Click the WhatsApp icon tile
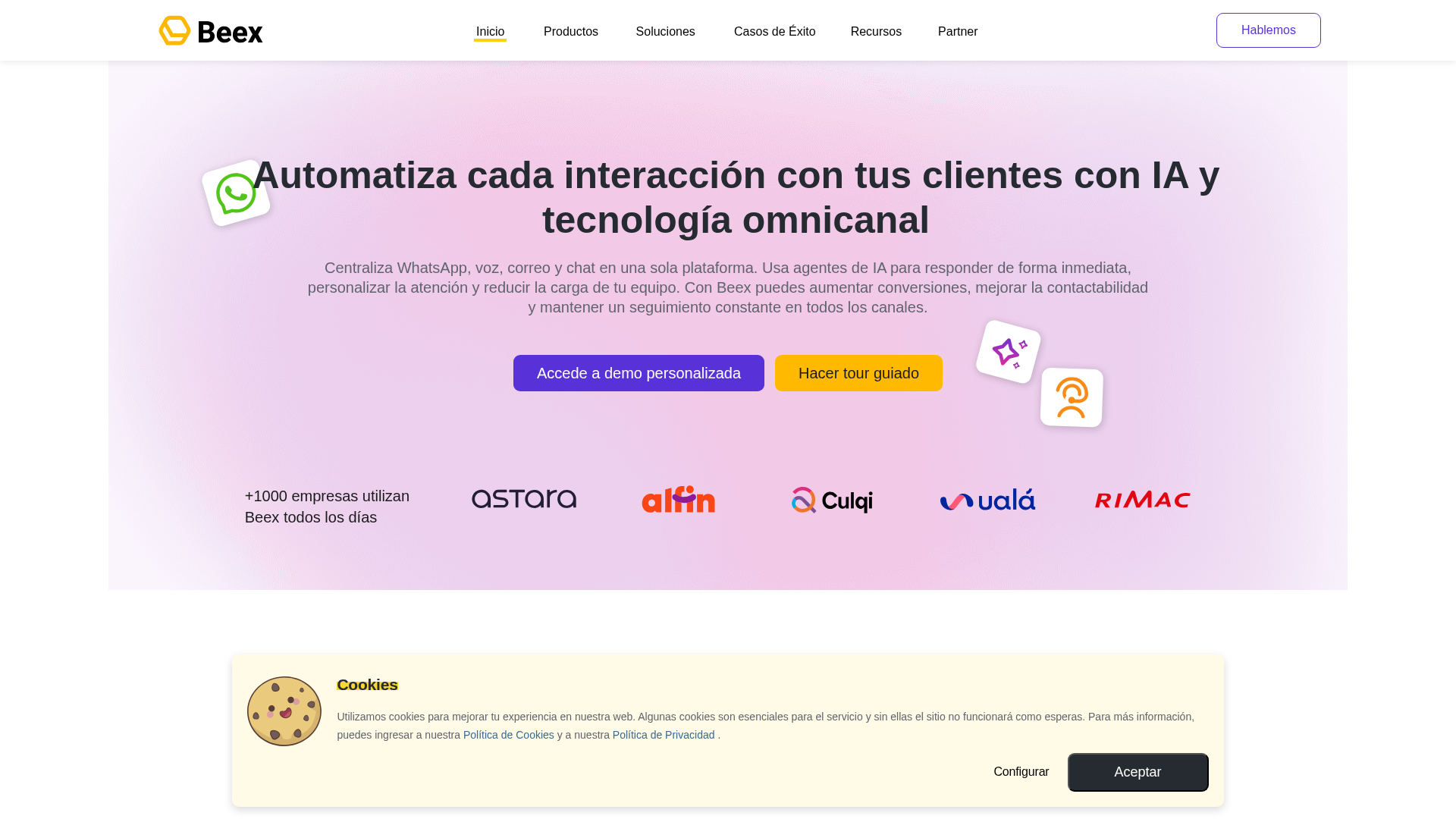The image size is (1456, 819). [237, 193]
